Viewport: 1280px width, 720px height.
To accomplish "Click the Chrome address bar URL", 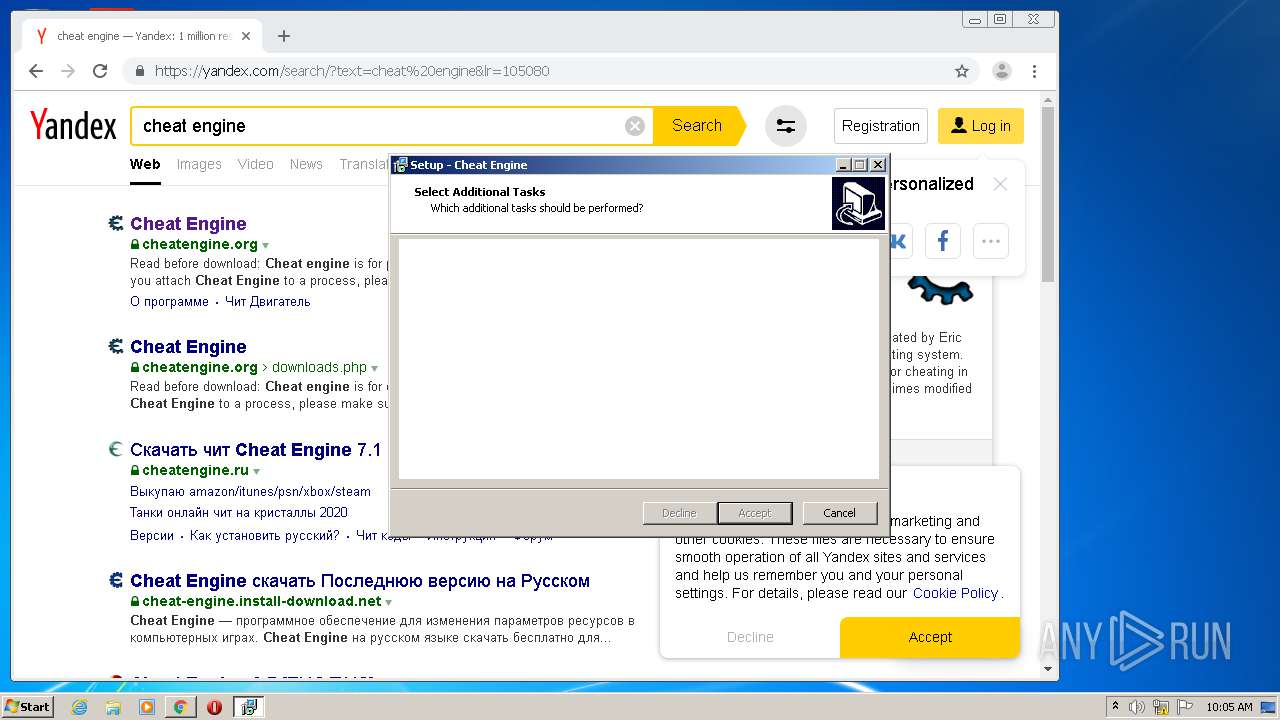I will 352,71.
